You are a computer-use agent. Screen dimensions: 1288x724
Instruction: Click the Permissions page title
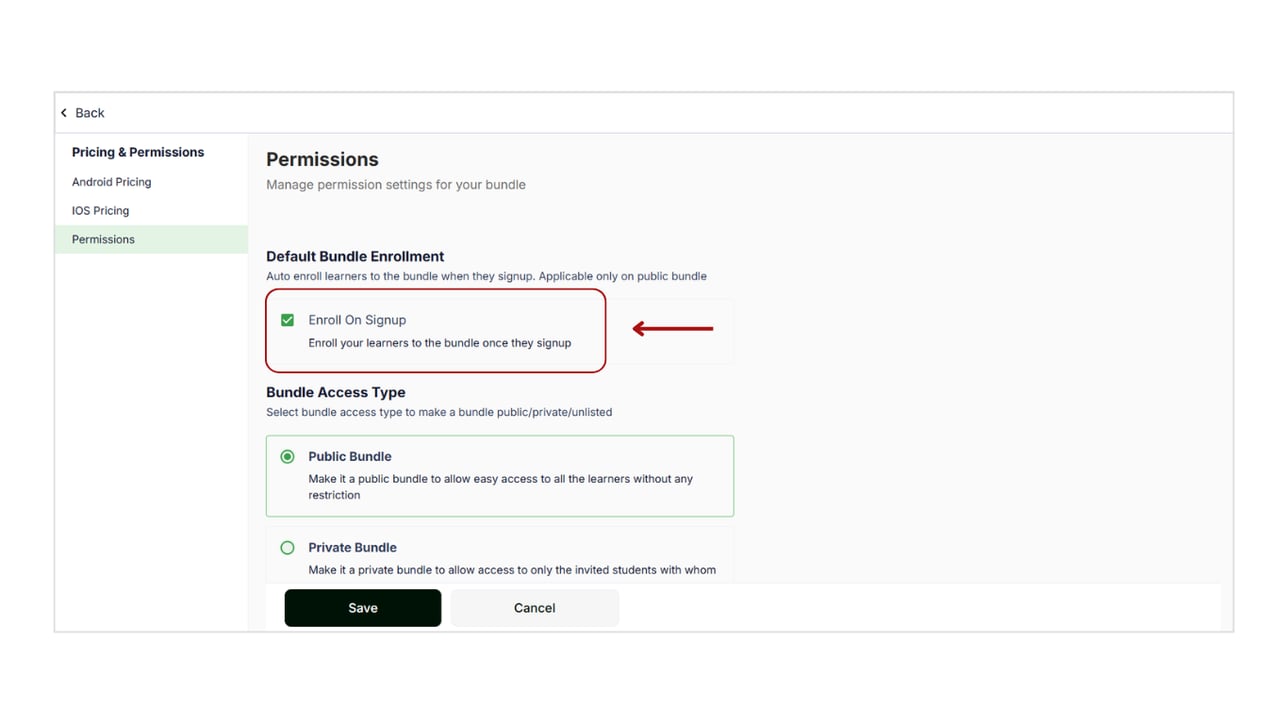click(322, 160)
